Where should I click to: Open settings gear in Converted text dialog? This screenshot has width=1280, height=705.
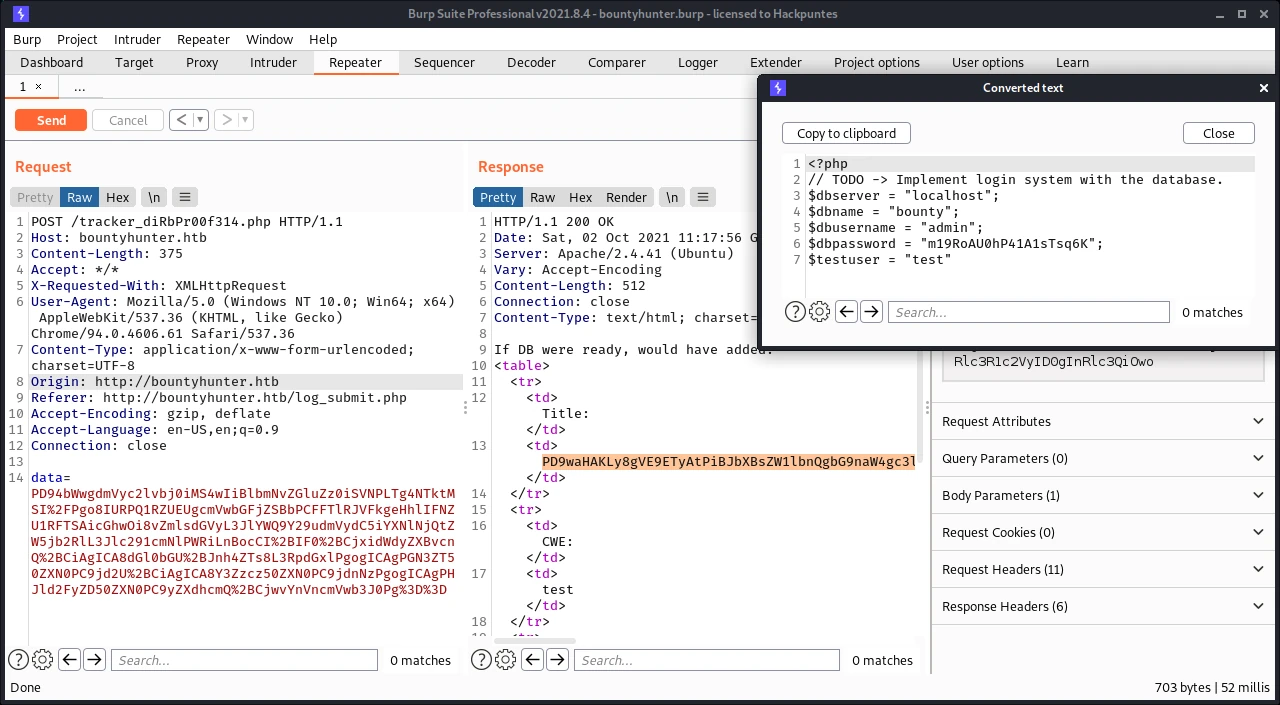tap(819, 312)
